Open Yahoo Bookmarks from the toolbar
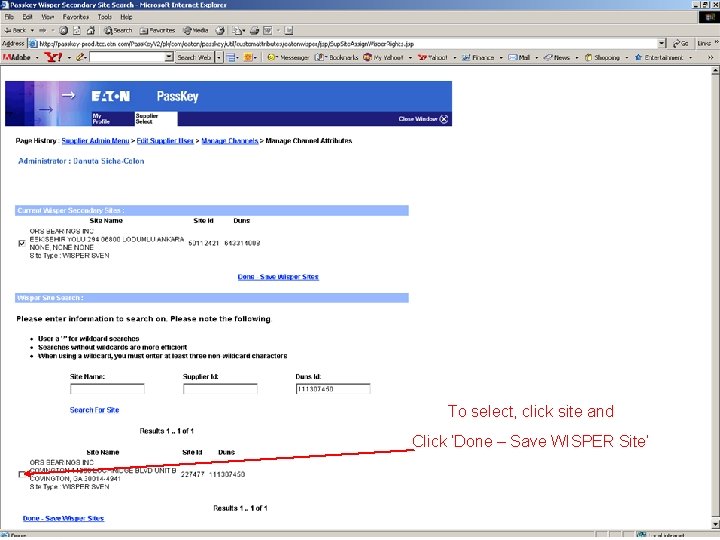 pos(337,57)
